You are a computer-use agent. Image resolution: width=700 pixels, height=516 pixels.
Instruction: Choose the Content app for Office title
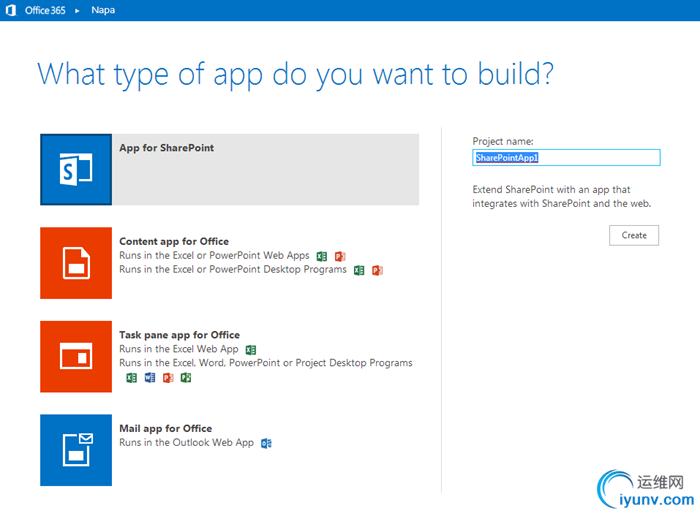(174, 241)
